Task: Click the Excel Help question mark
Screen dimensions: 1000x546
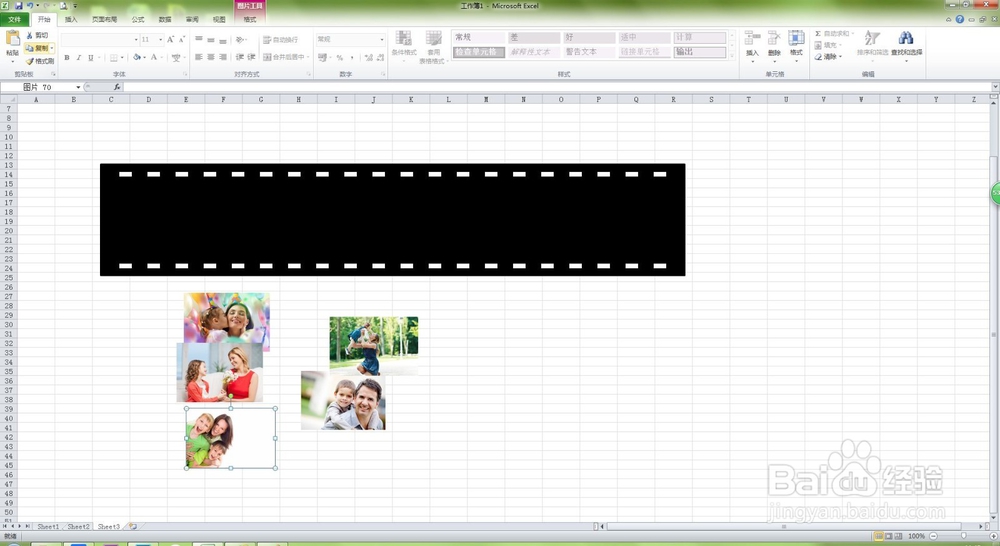Action: [x=960, y=20]
